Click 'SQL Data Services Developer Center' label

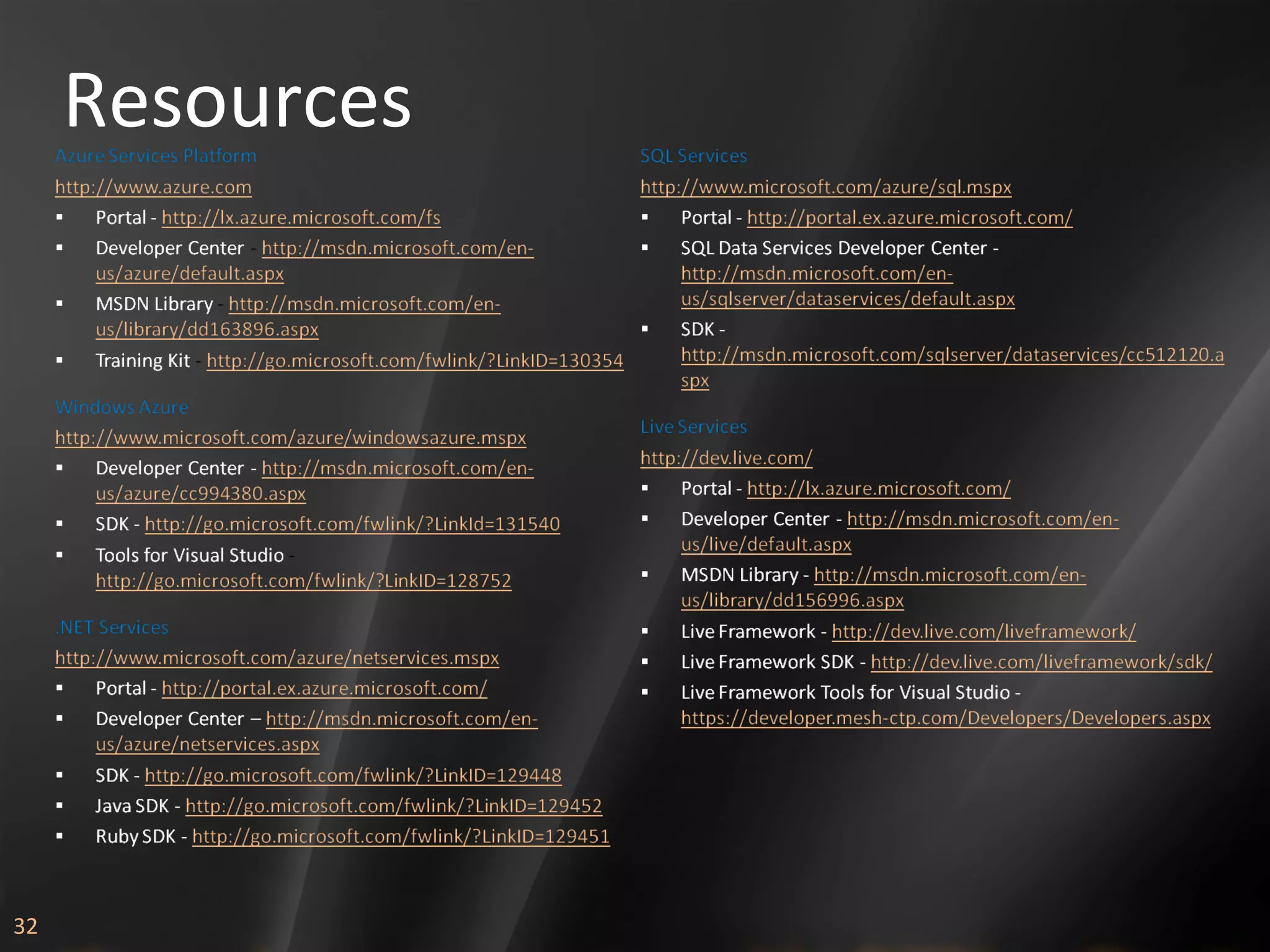(834, 248)
